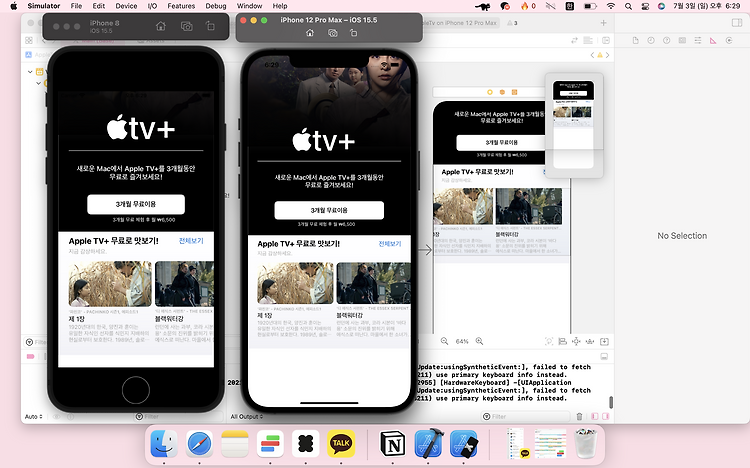
Task: Click the yellow issue warning triangle
Action: pyautogui.click(x=600, y=55)
